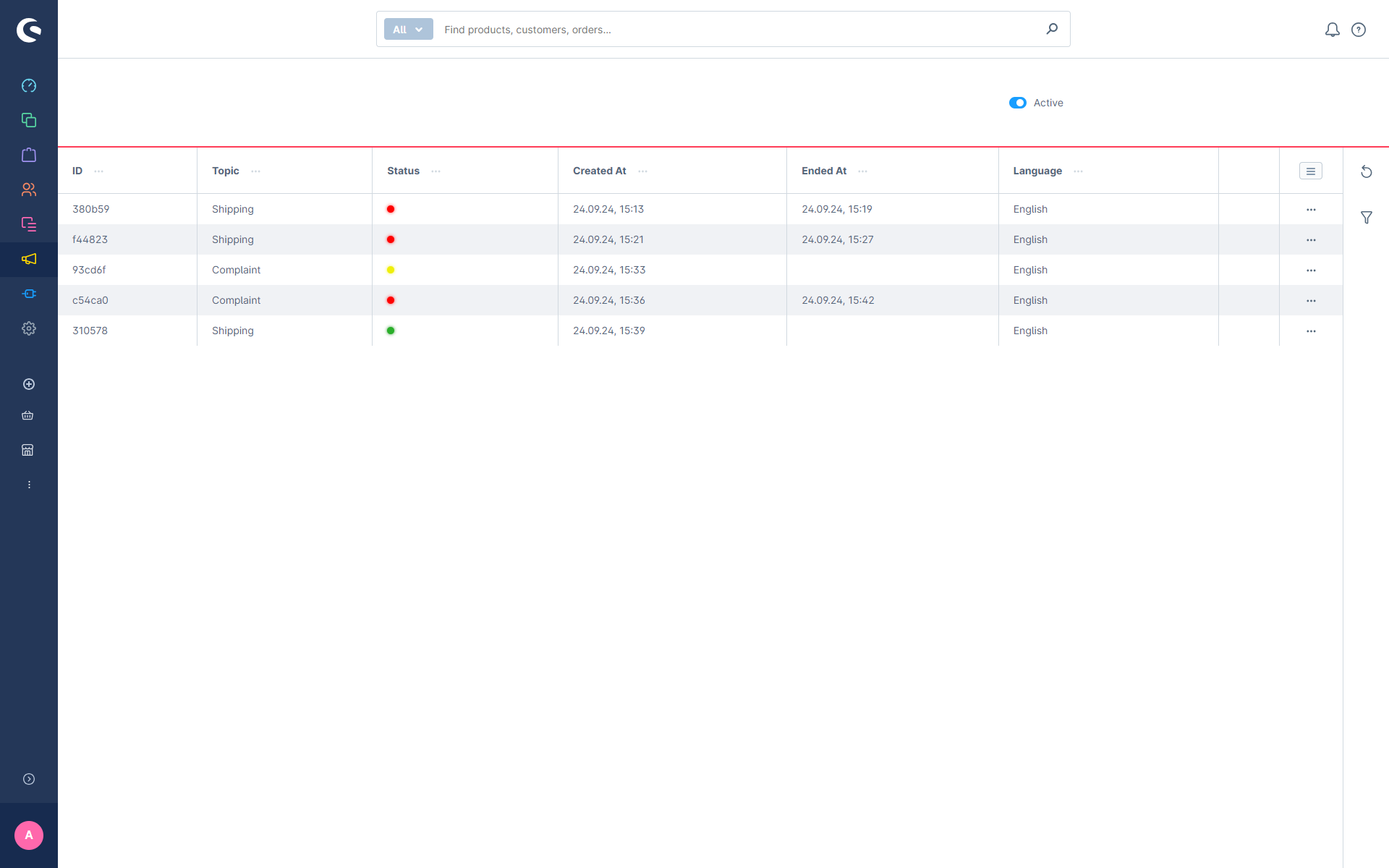
Task: Click the search magnifier icon
Action: pos(1052,29)
